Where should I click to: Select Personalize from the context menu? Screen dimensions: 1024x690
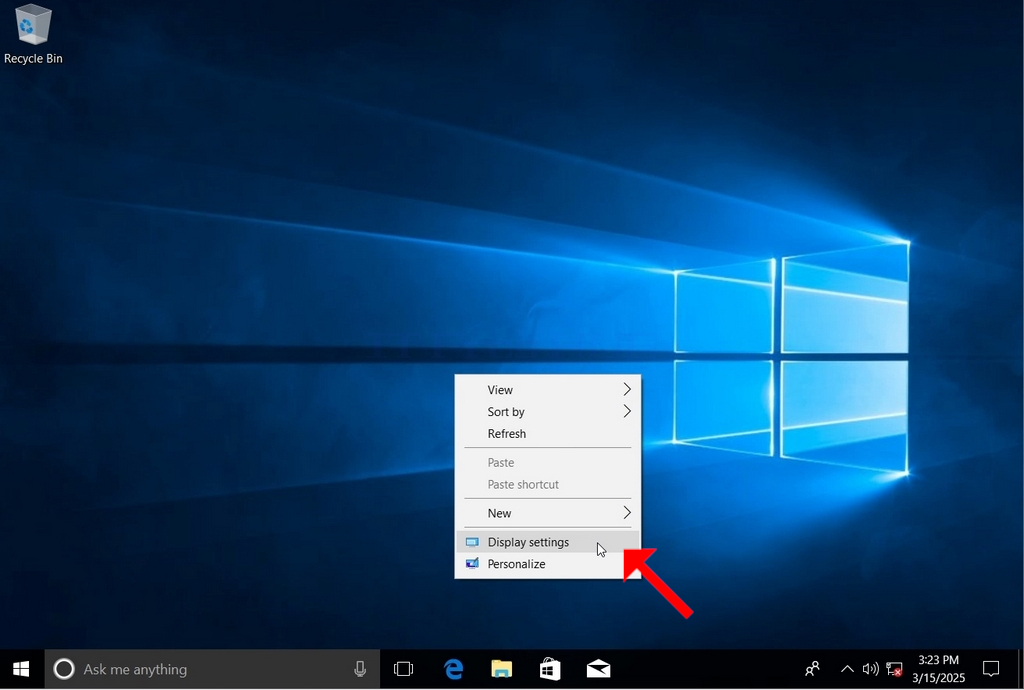pyautogui.click(x=547, y=564)
